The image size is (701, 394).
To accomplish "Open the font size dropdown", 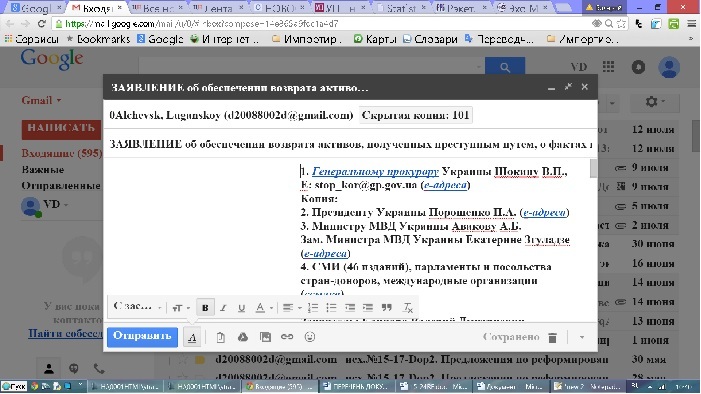I will click(x=181, y=308).
